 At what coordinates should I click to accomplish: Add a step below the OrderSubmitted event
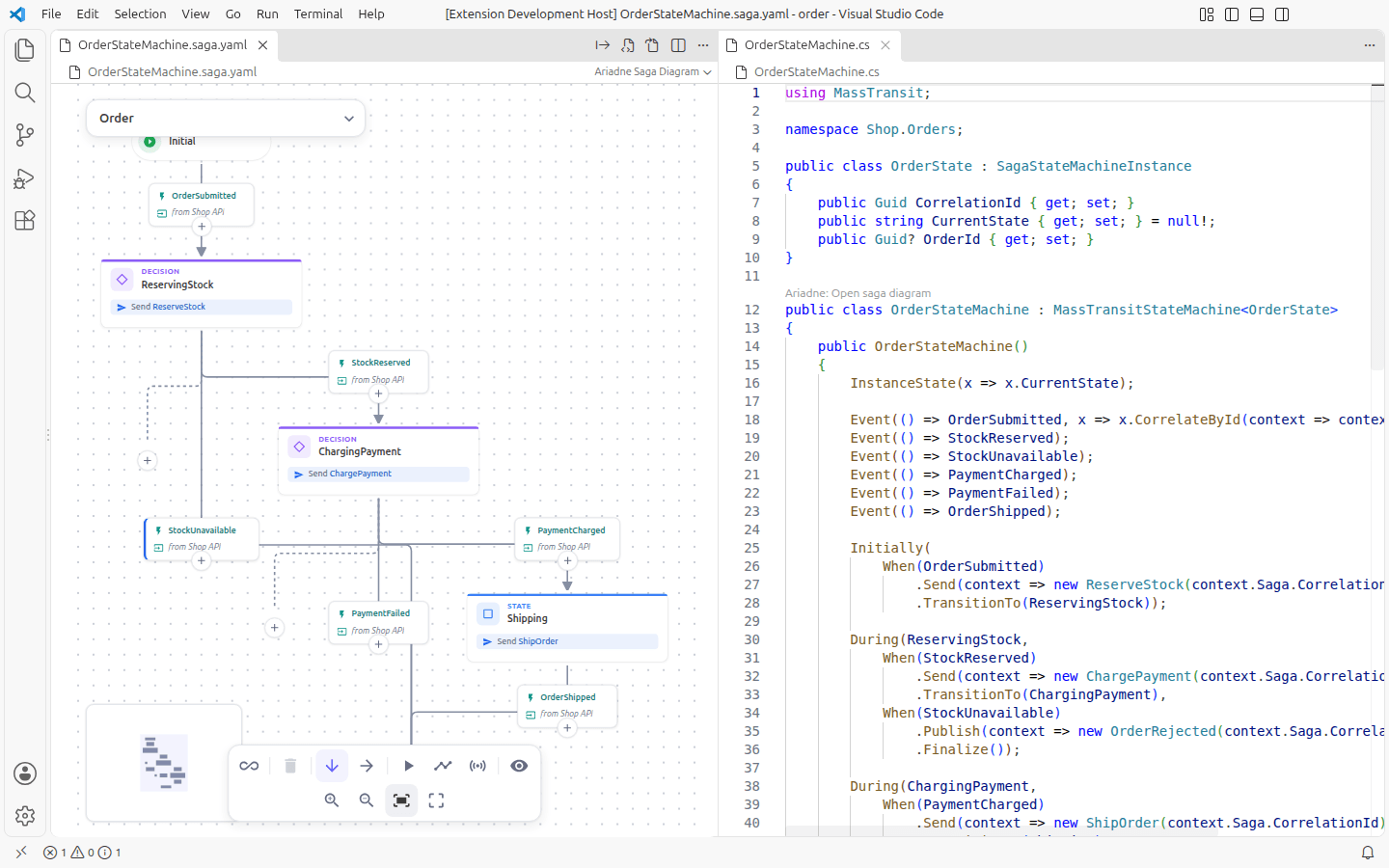coord(202,227)
